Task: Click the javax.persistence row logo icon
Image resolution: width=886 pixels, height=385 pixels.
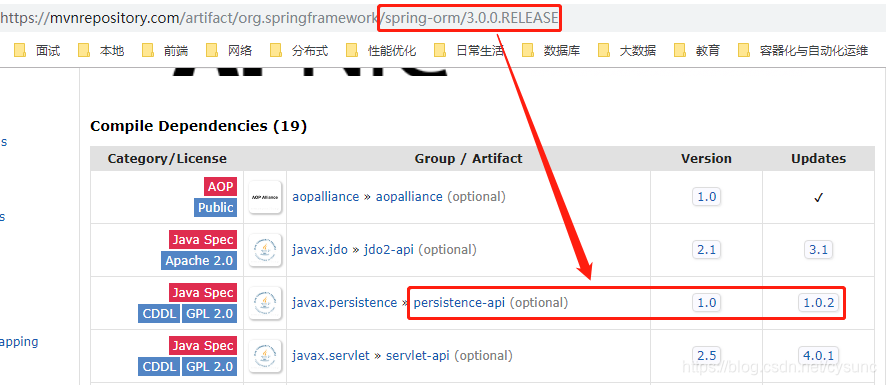Action: (265, 303)
